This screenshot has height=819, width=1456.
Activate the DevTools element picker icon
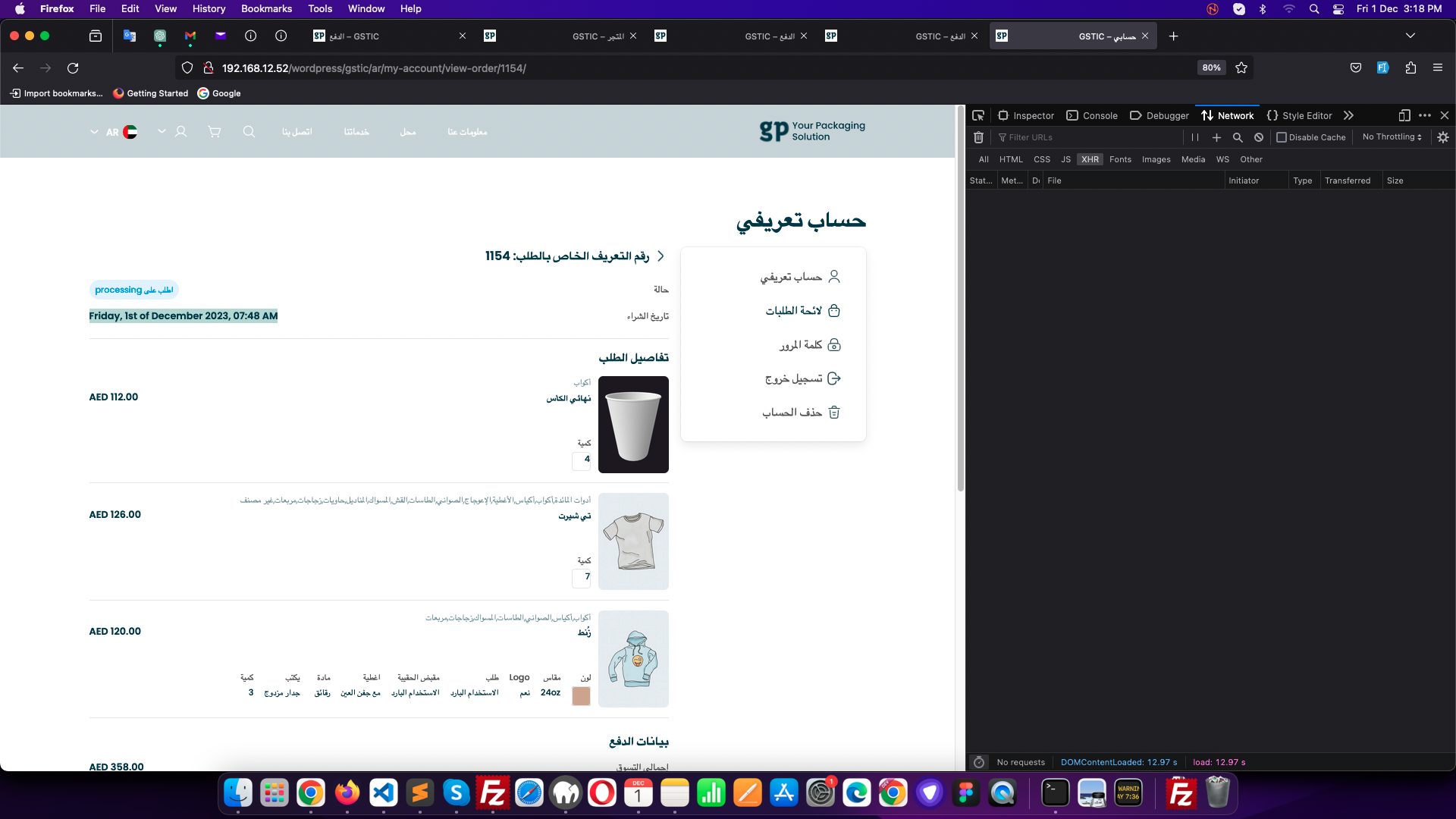coord(978,115)
